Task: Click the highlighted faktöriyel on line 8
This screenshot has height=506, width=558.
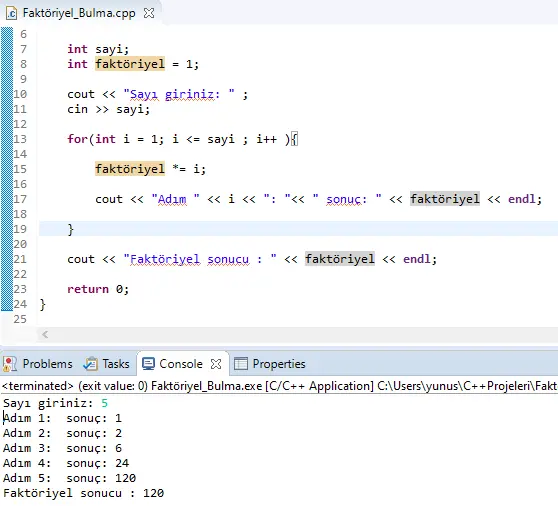Action: point(130,64)
